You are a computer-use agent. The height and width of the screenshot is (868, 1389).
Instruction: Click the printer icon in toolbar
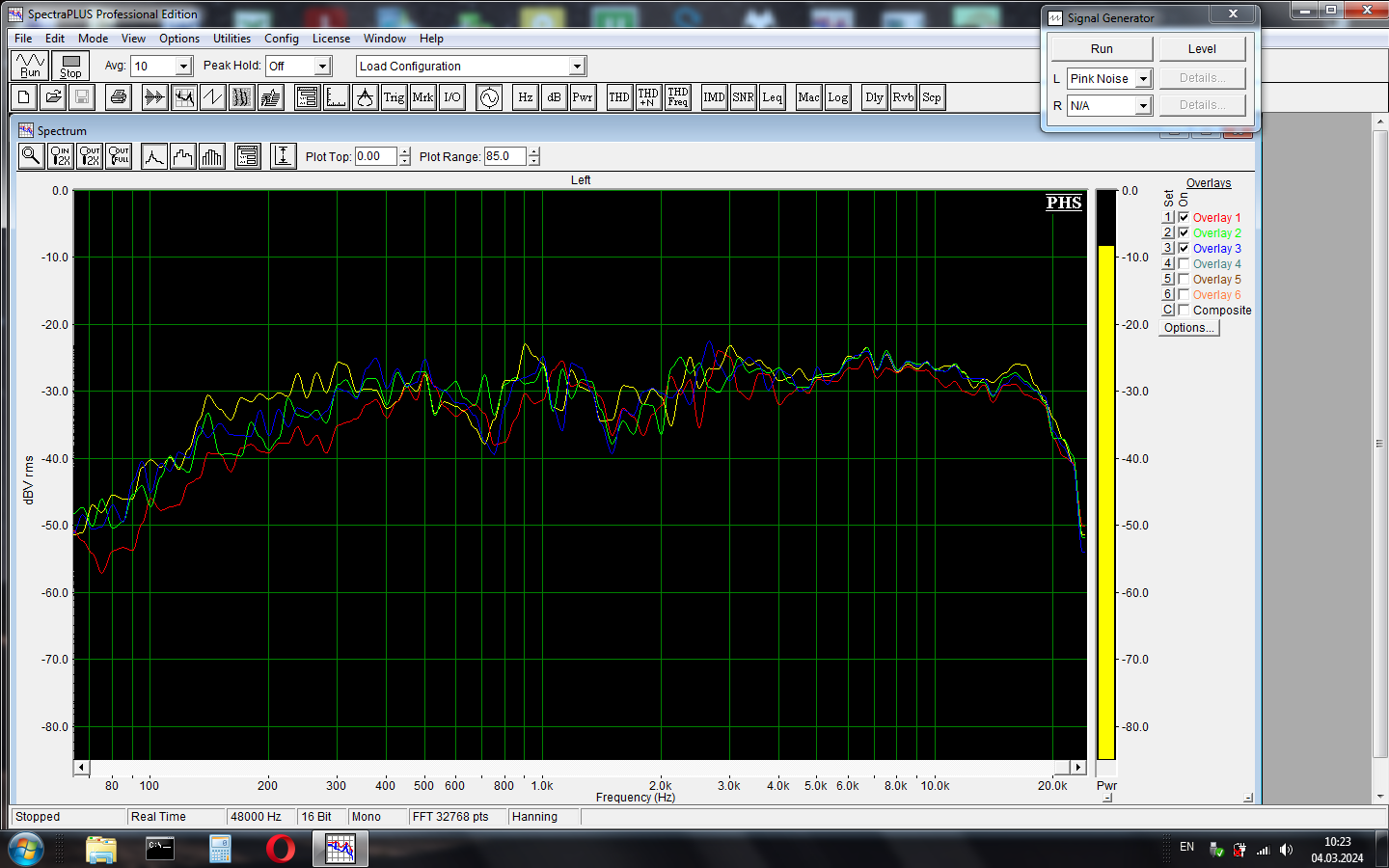pos(119,97)
